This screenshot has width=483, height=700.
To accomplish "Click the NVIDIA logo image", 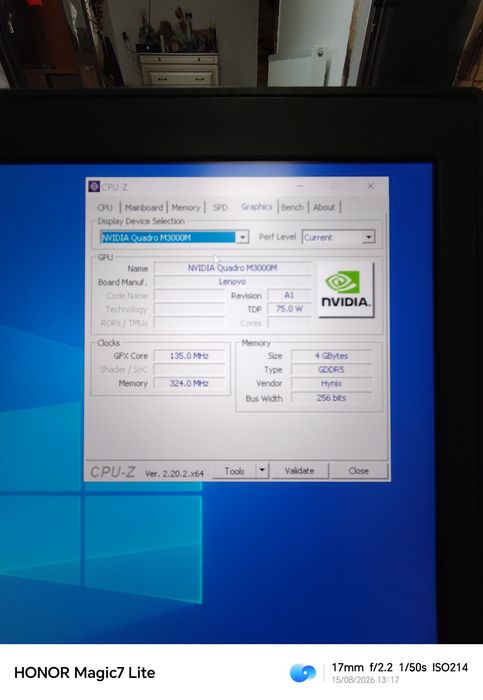I will [345, 289].
